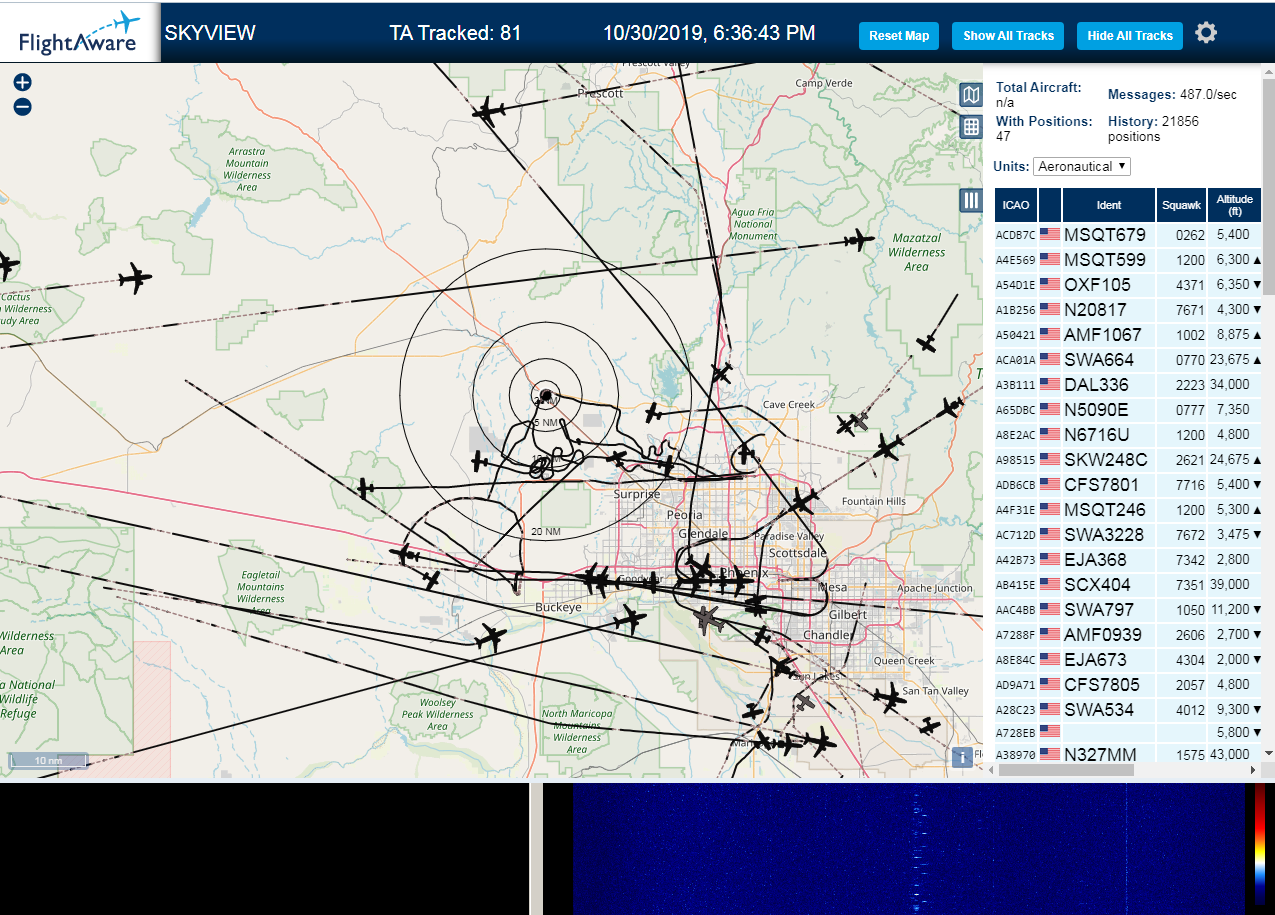1275x915 pixels.
Task: Select the EJA368 aircraft row
Action: click(x=1128, y=559)
